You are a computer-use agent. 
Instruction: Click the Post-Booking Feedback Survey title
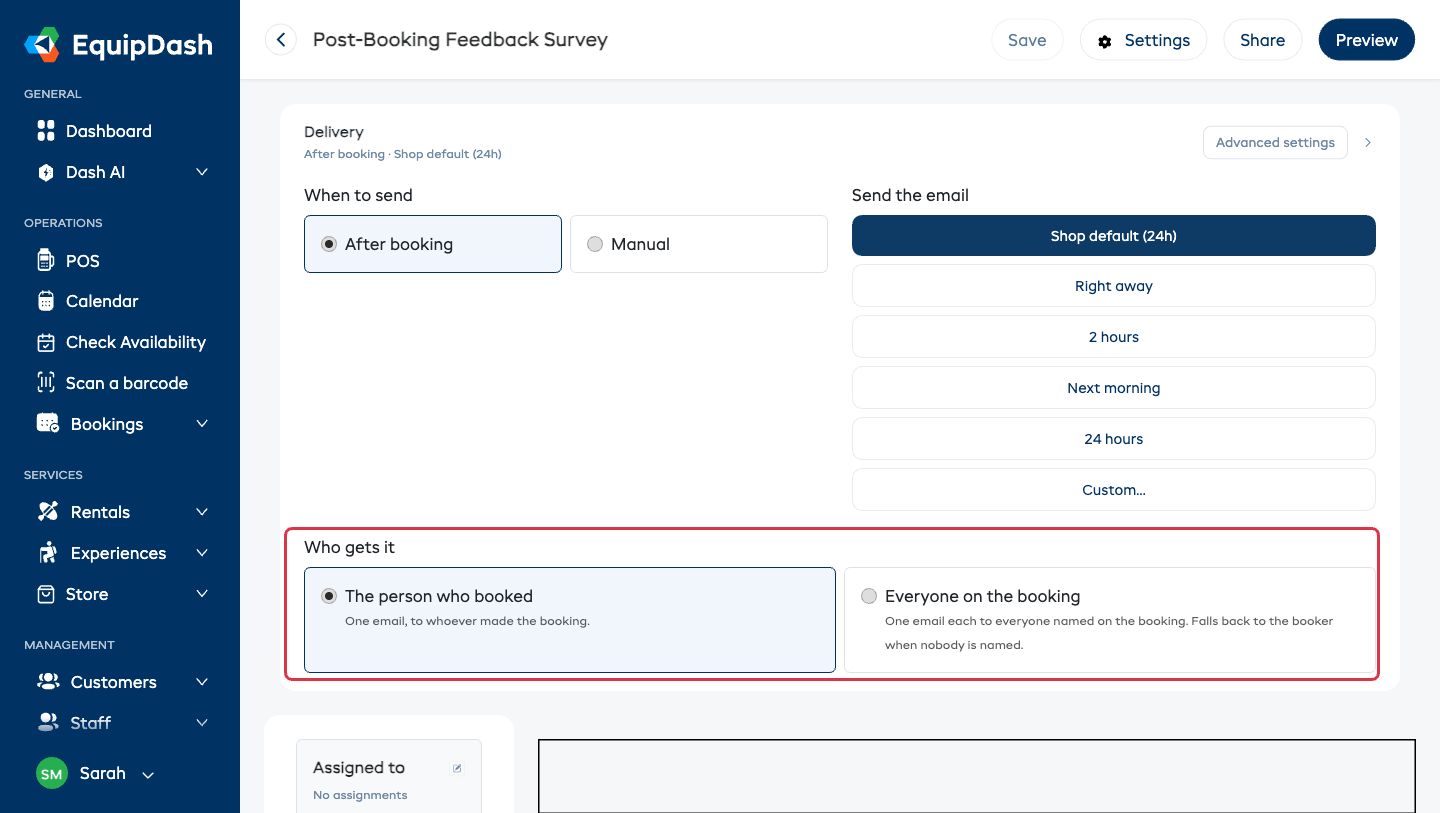[x=460, y=40]
